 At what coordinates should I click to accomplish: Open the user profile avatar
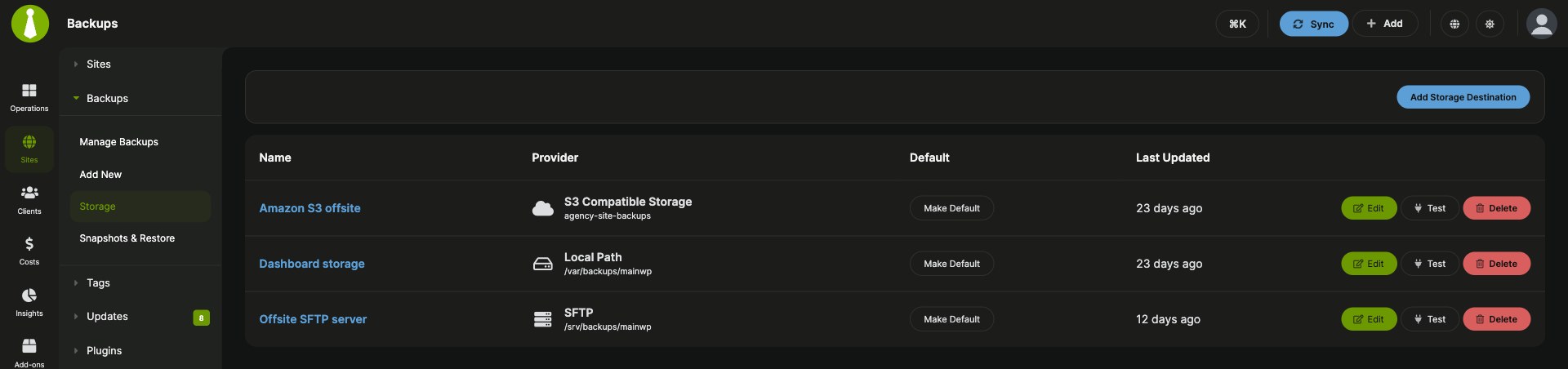tap(1542, 24)
